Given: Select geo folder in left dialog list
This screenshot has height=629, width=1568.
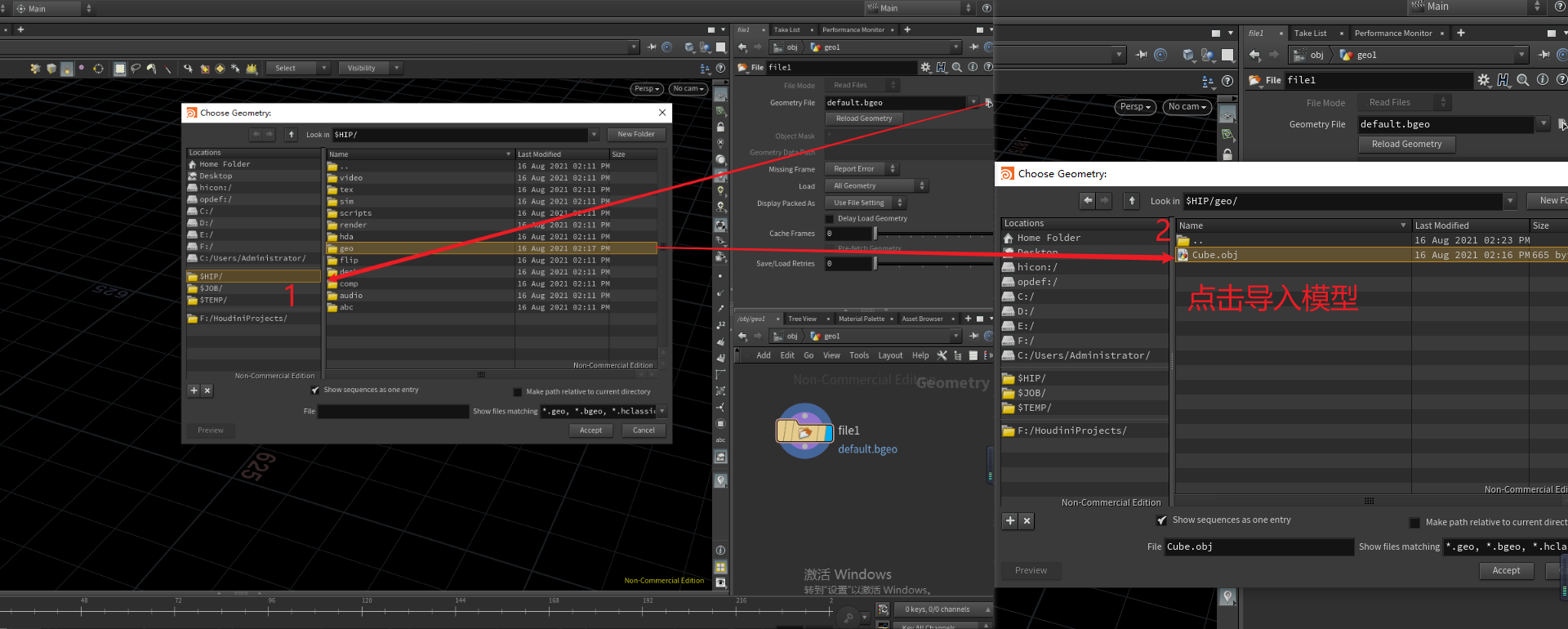Looking at the screenshot, I should click(492, 248).
